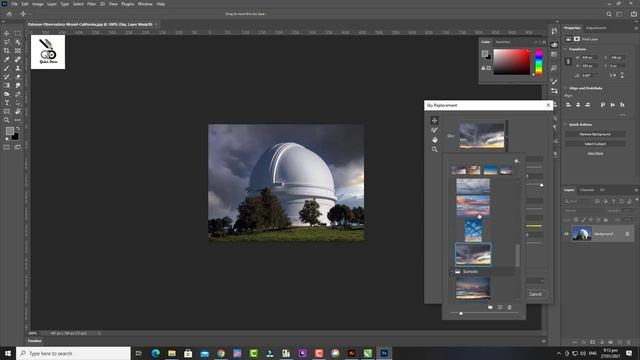Viewport: 640px width, 360px height.
Task: Click Cancel in Sky Replacement dialog
Action: click(535, 294)
